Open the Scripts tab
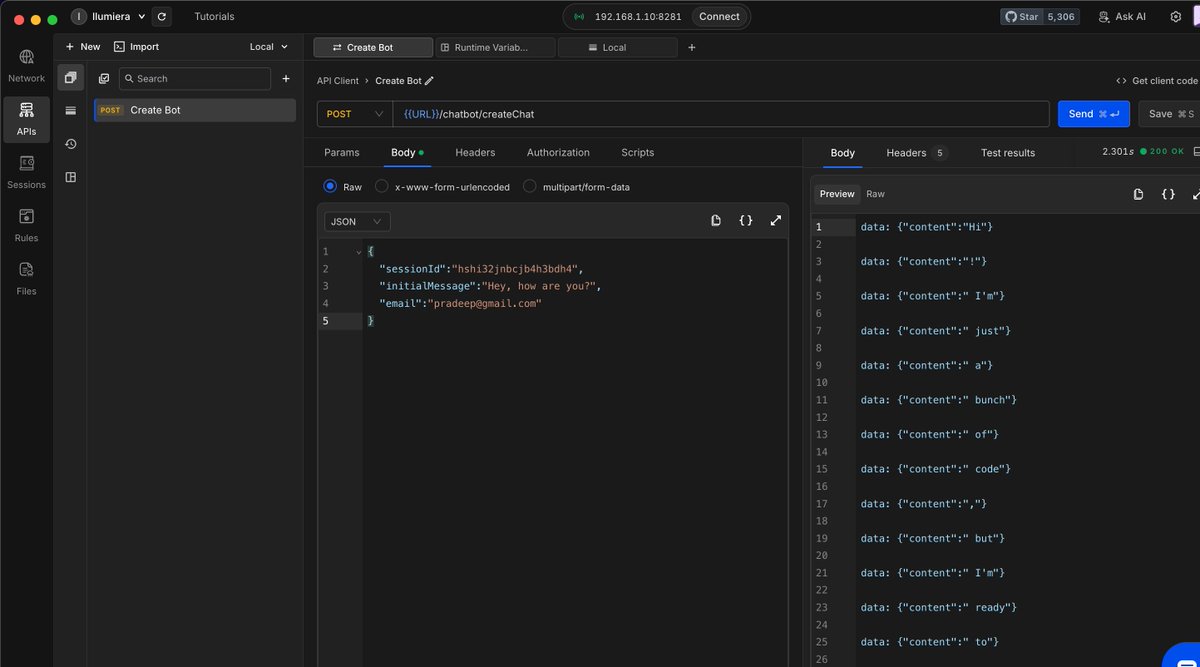This screenshot has height=667, width=1200. [637, 153]
